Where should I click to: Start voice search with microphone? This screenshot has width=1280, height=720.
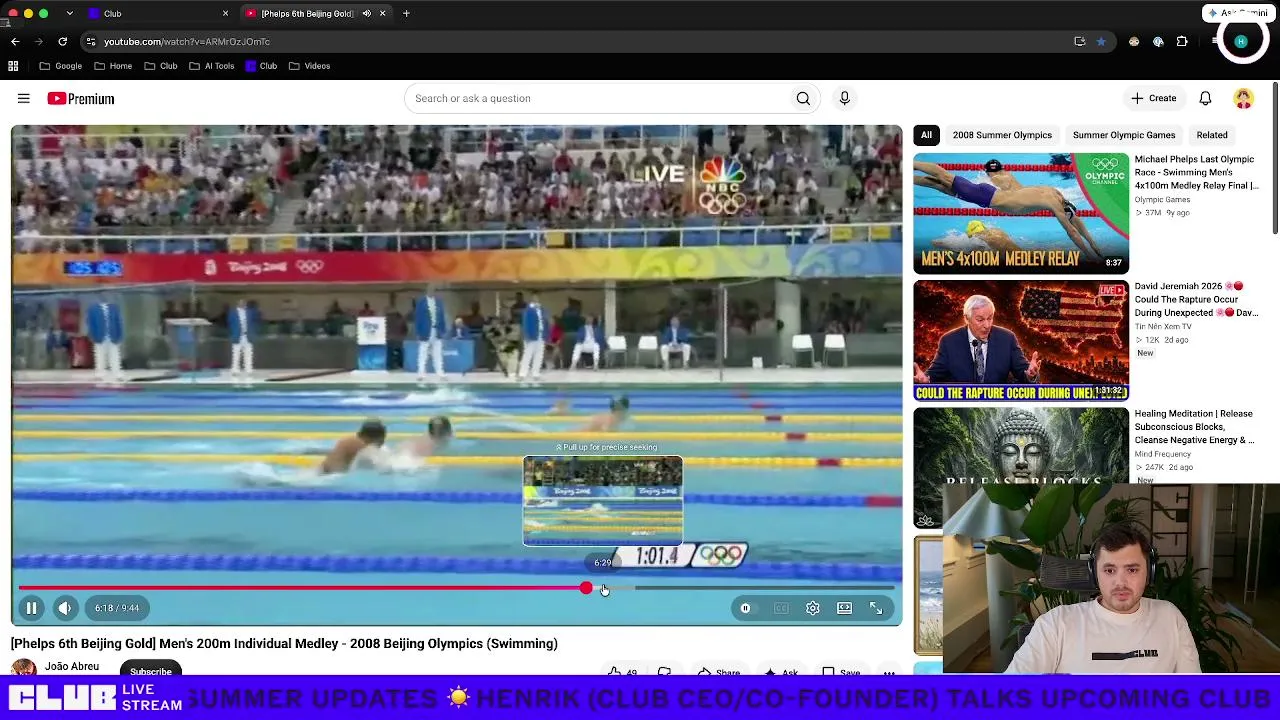(844, 98)
